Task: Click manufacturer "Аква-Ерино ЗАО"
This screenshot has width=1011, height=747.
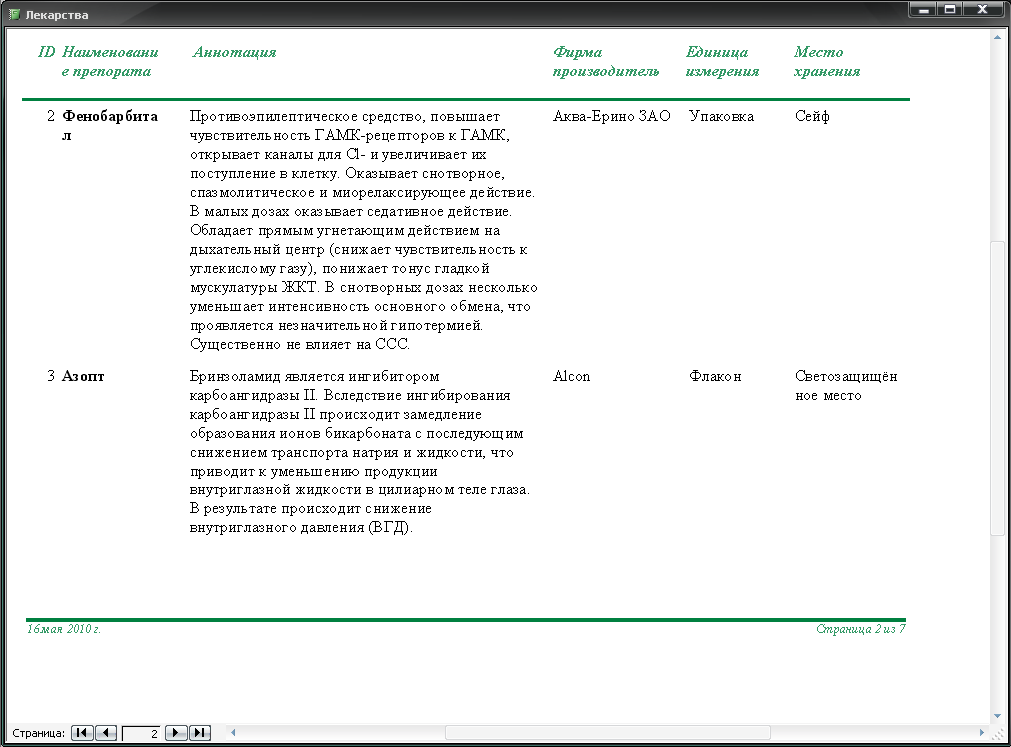Action: (611, 116)
